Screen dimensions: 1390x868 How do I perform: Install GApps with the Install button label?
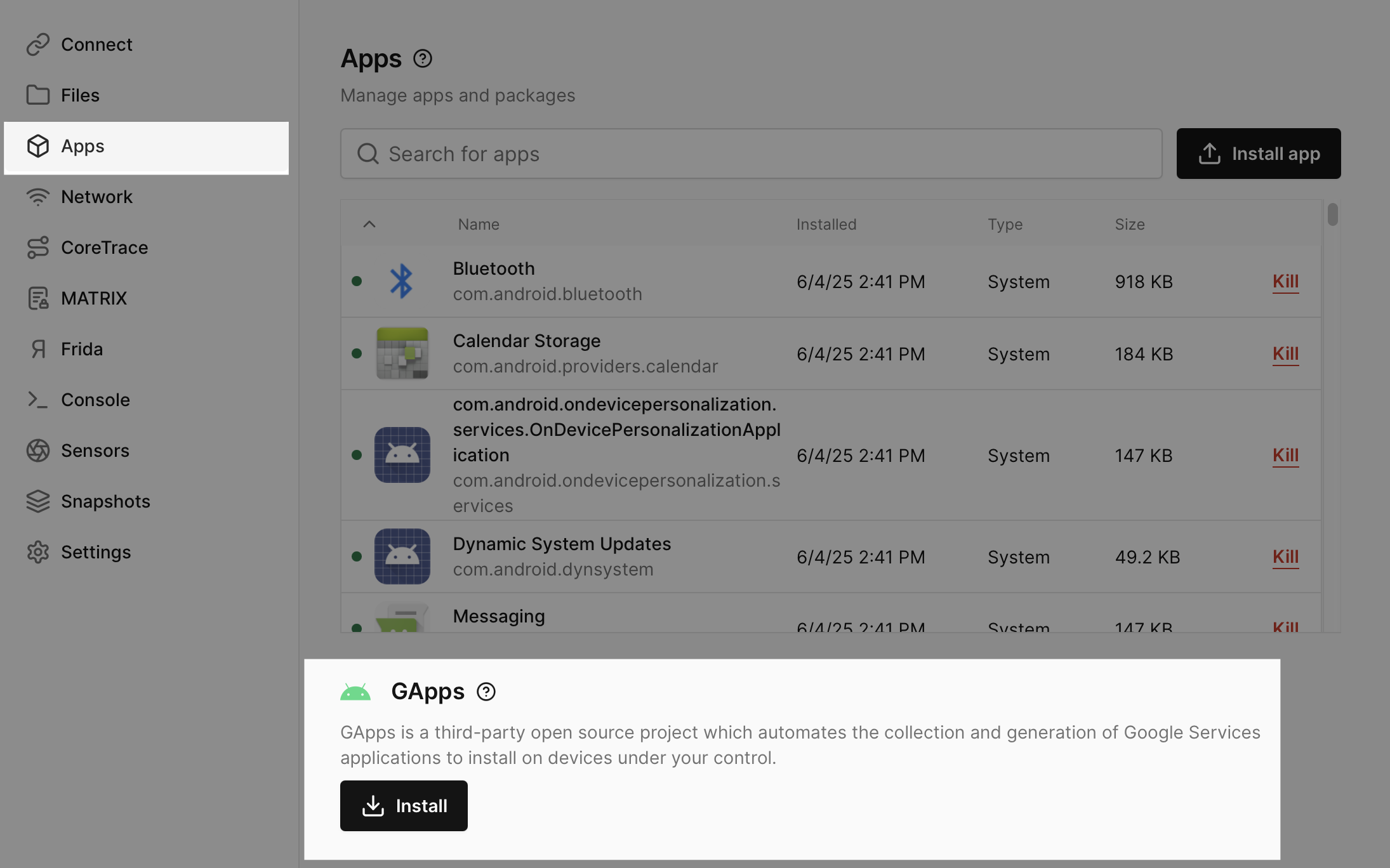tap(421, 806)
